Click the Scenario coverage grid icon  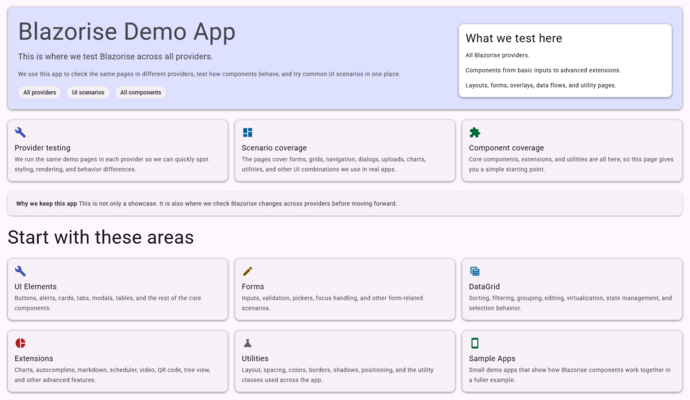point(248,132)
